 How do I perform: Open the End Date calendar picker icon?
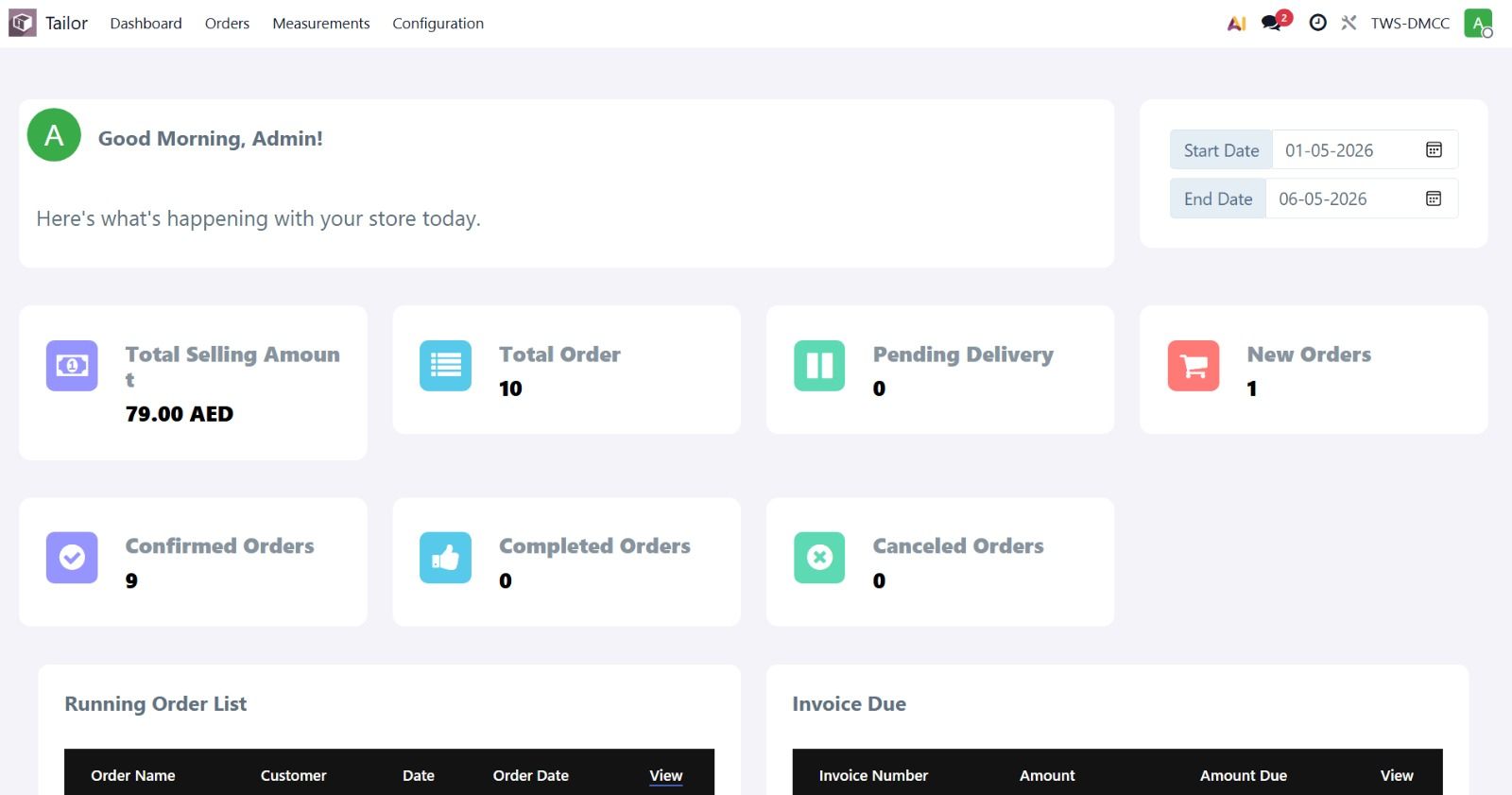(x=1434, y=199)
